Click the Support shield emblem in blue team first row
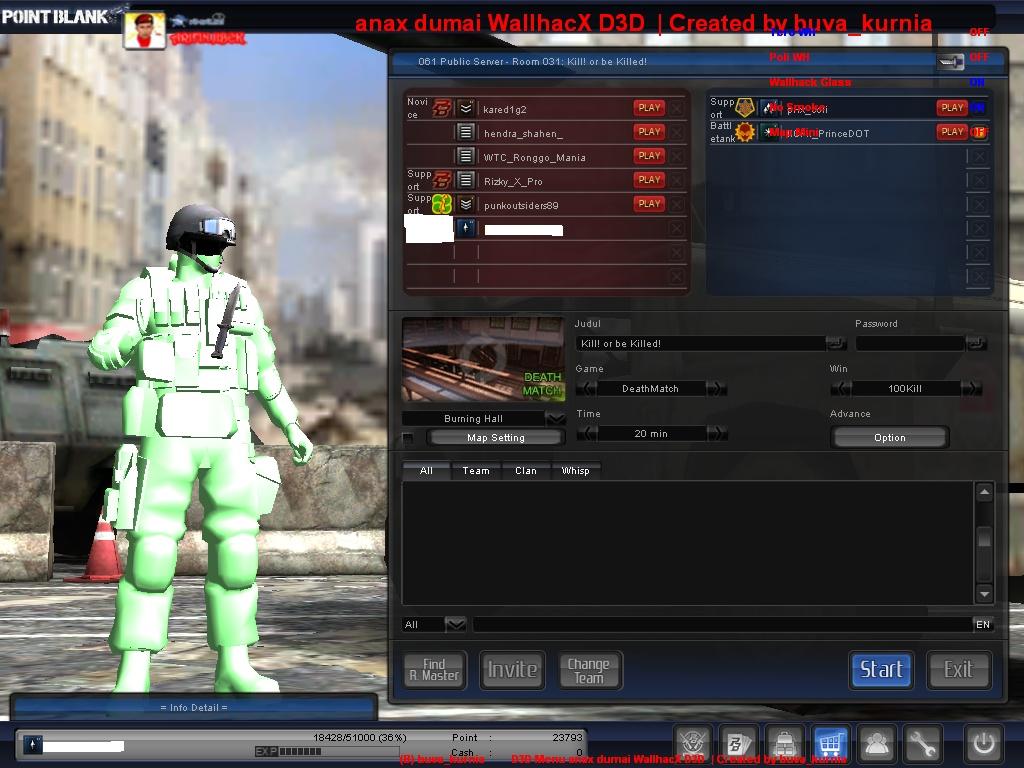 (745, 108)
